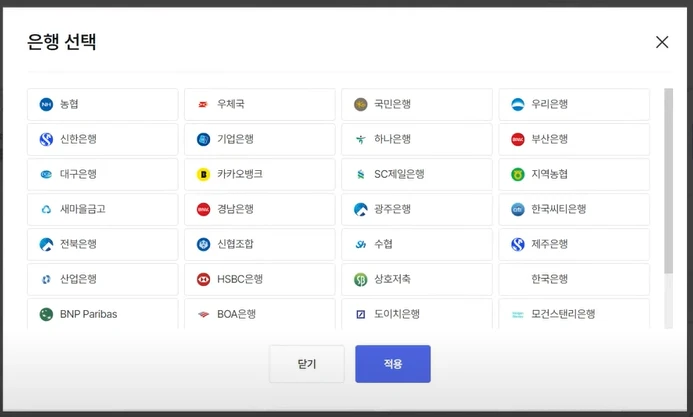Click the 신협조합 logo icon
This screenshot has height=417, width=693.
coord(203,244)
